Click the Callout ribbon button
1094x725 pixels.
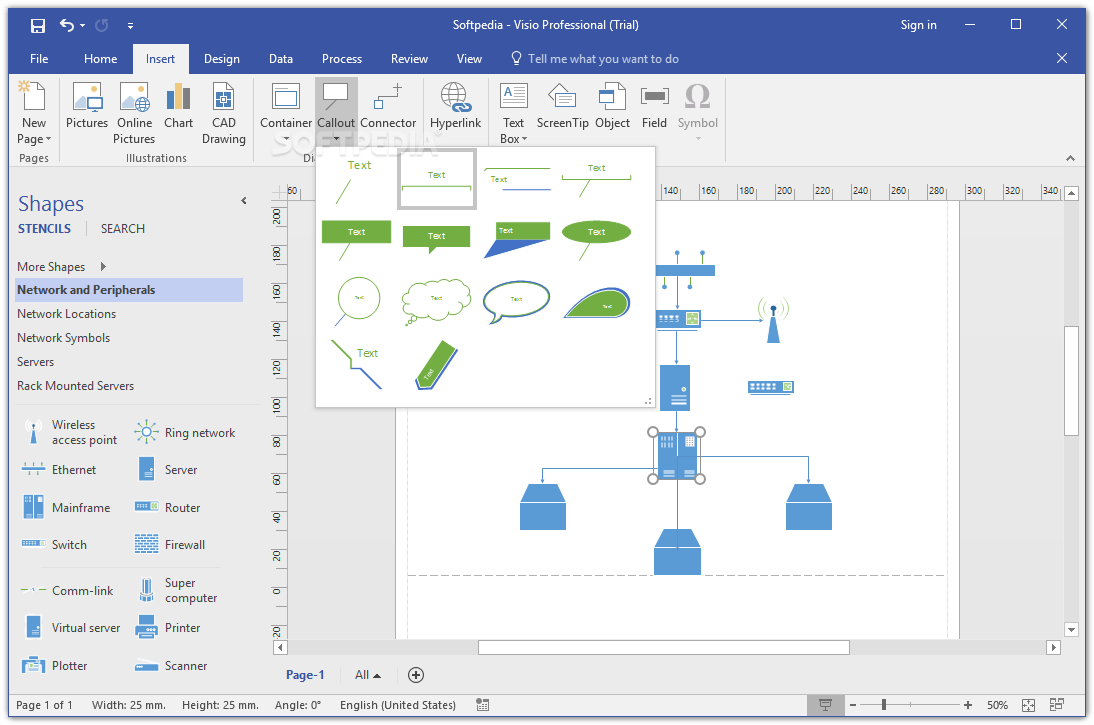[336, 110]
